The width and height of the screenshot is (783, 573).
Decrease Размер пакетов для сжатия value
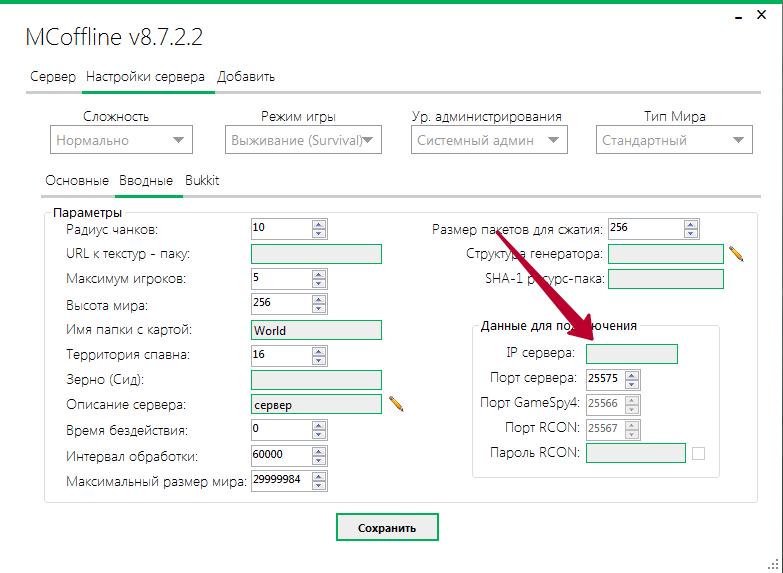691,233
